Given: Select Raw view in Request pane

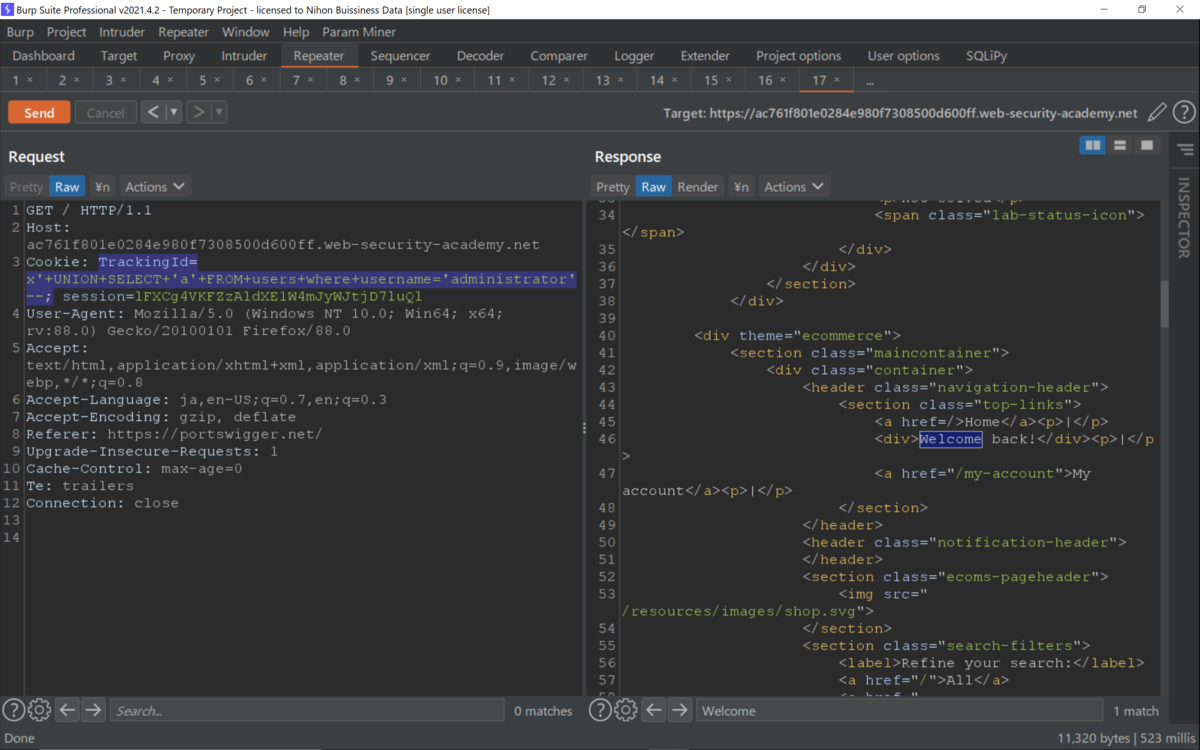Looking at the screenshot, I should (67, 187).
